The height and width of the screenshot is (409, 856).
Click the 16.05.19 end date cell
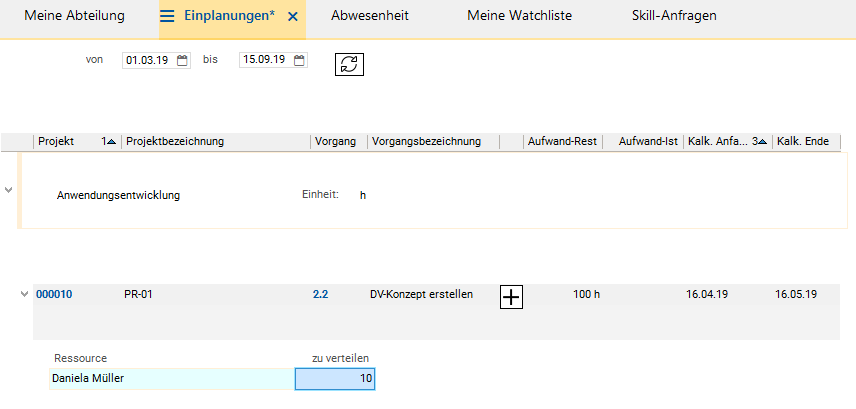click(x=796, y=295)
